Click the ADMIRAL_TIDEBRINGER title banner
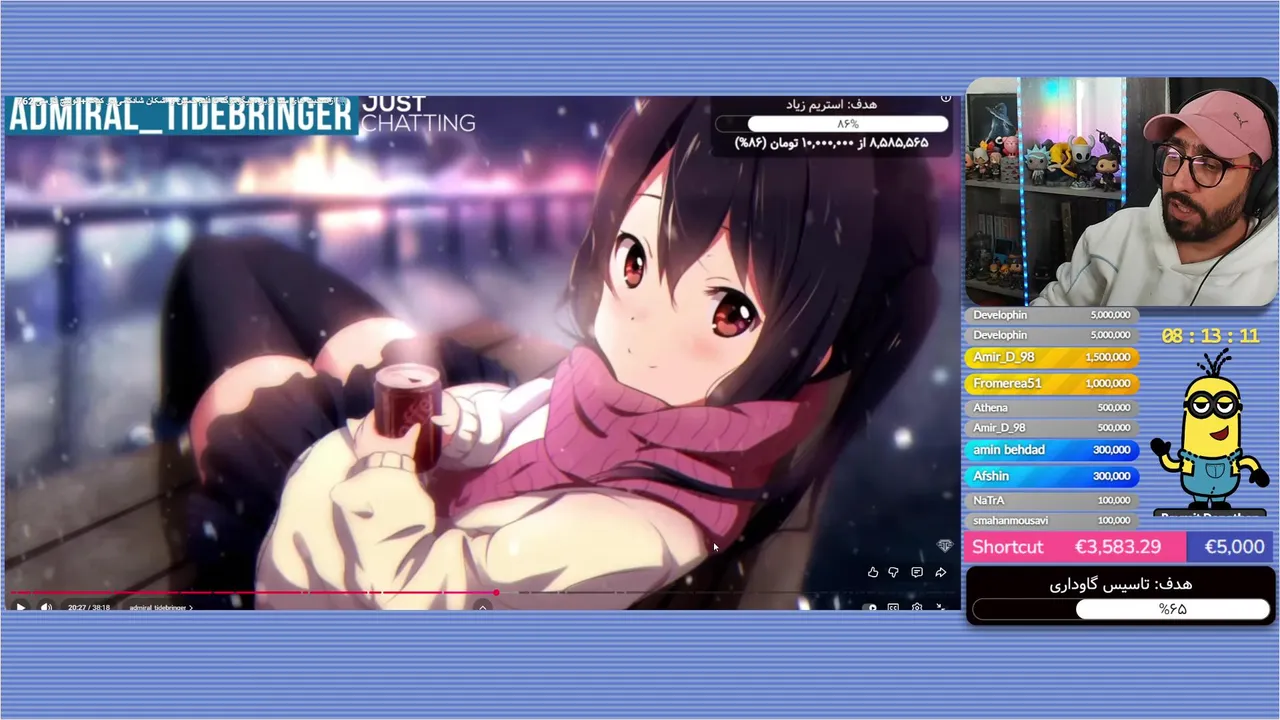 pyautogui.click(x=181, y=116)
